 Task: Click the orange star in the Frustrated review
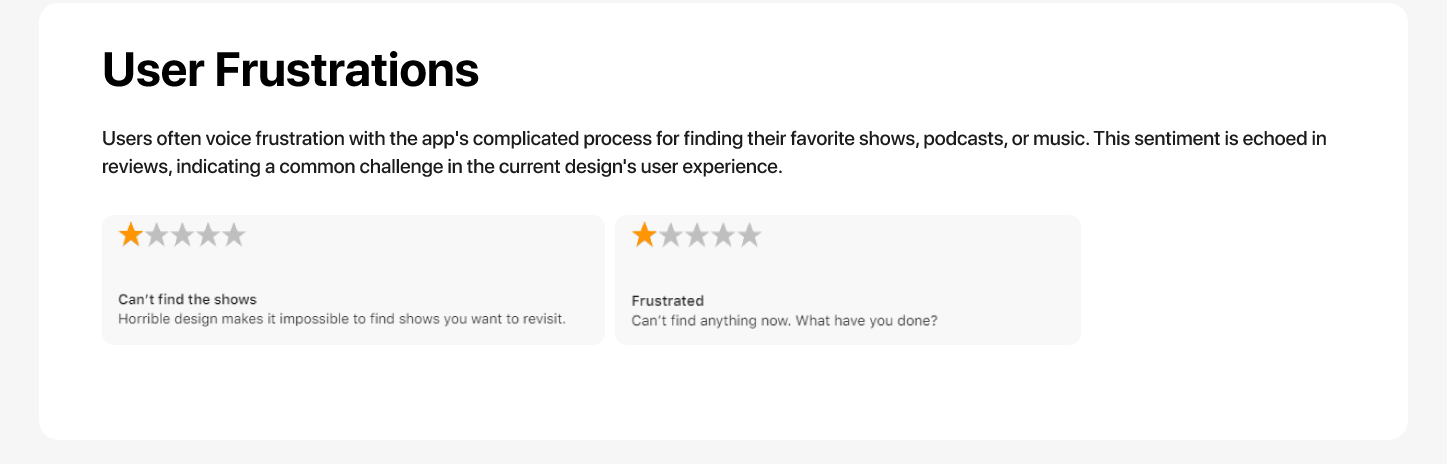click(x=645, y=236)
